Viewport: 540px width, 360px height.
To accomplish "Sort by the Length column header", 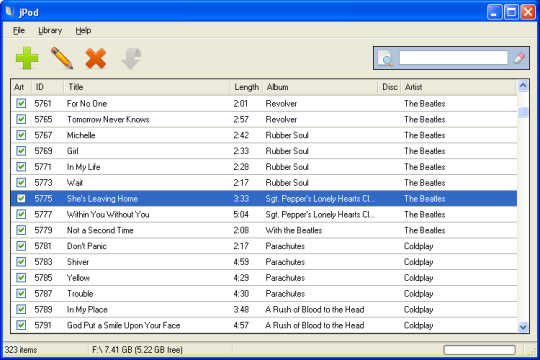I will pos(247,87).
